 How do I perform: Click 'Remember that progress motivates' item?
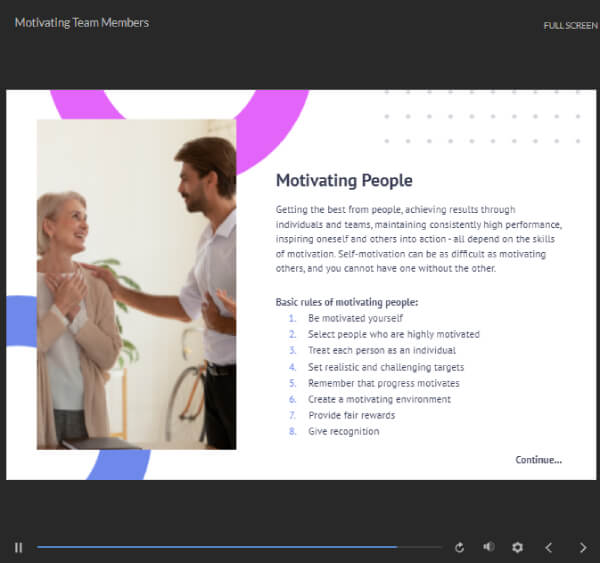click(x=383, y=383)
